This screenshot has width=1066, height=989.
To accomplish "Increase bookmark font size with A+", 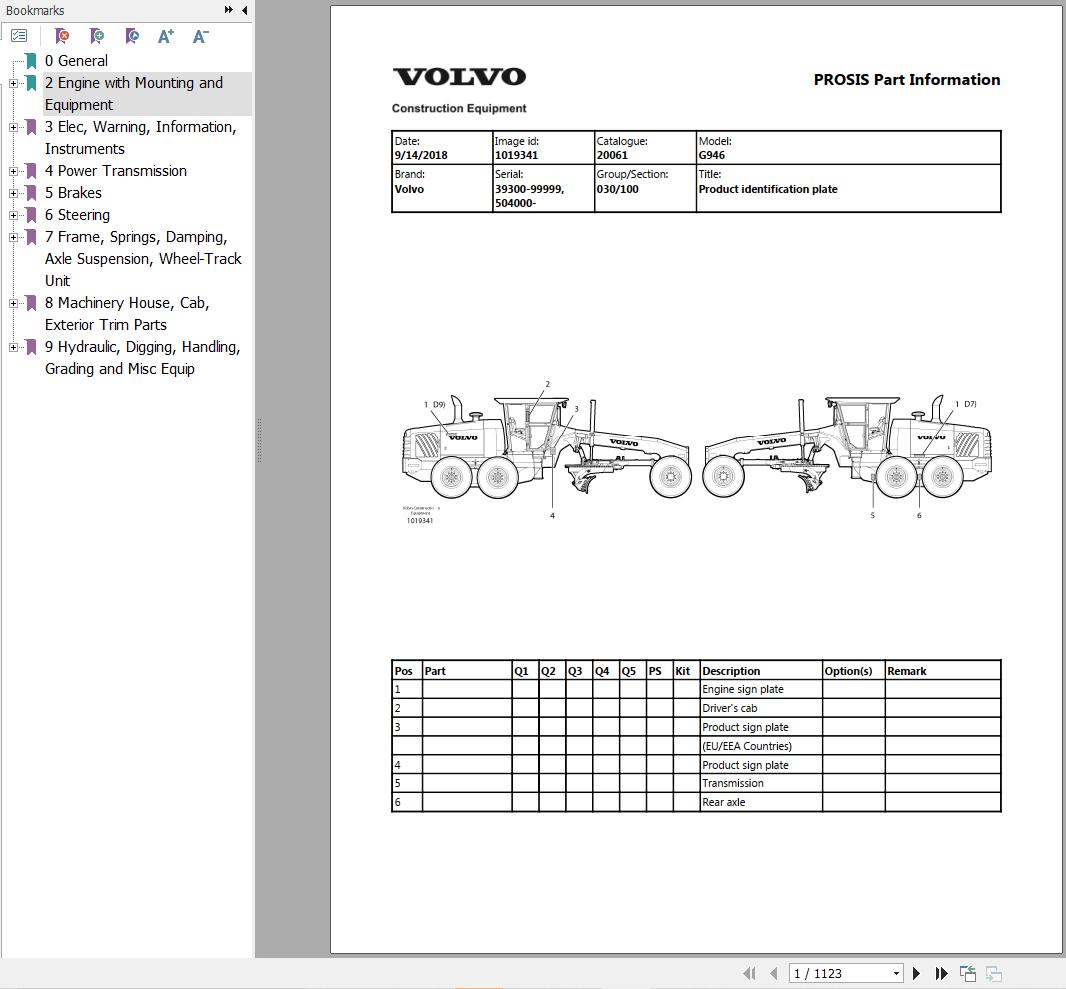I will click(x=165, y=35).
